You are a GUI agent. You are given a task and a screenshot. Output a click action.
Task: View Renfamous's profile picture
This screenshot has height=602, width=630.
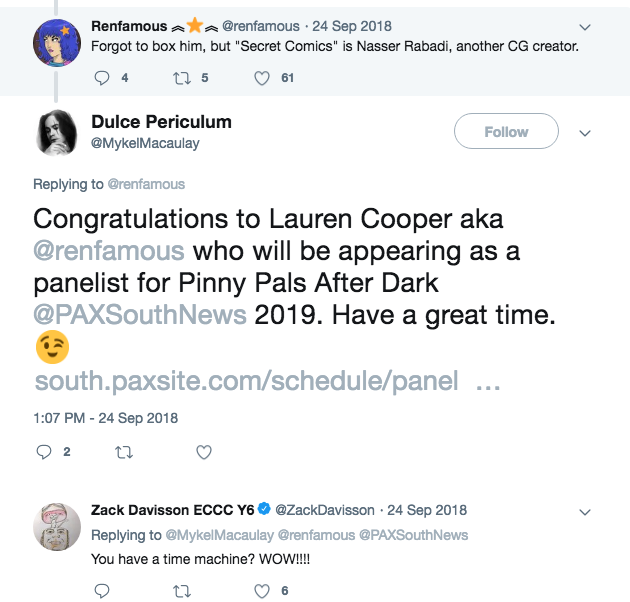coord(57,43)
